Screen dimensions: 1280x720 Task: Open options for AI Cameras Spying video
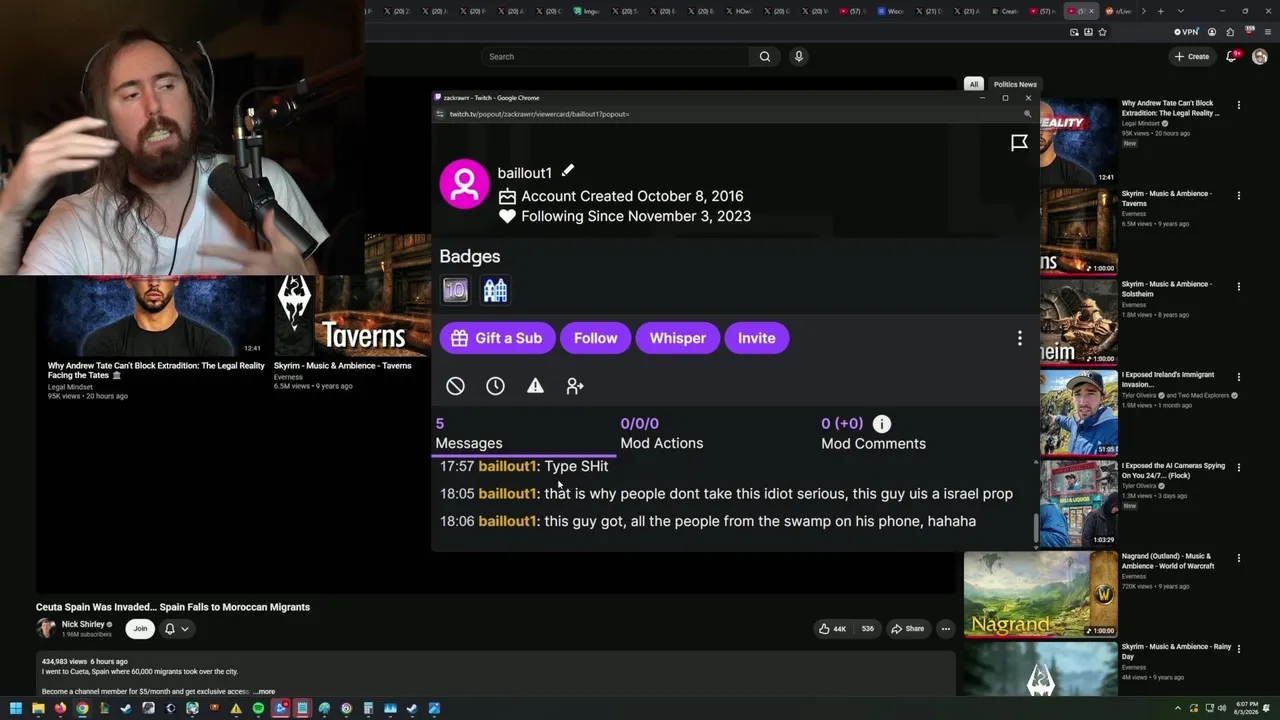click(x=1238, y=467)
